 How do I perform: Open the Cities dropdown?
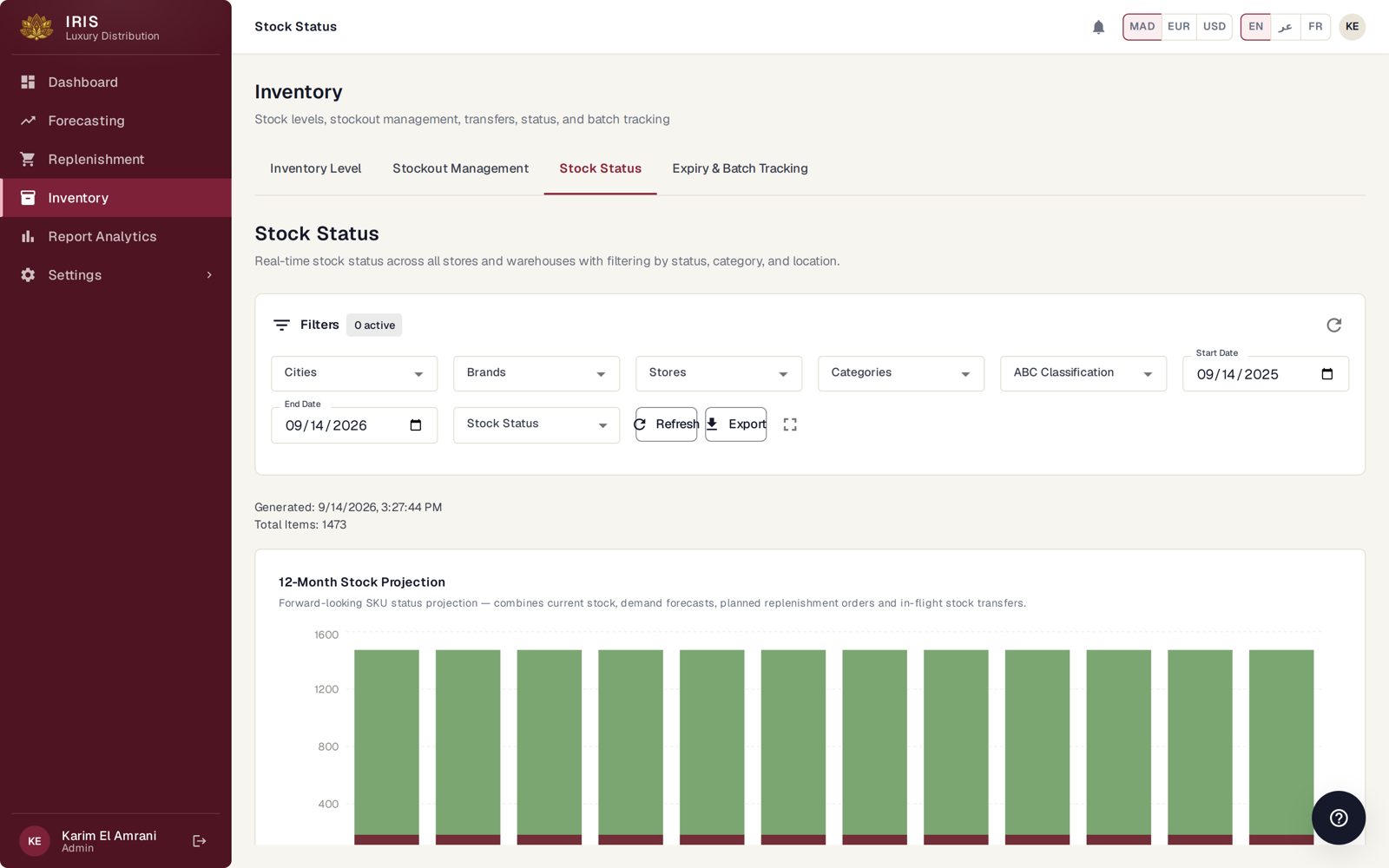pos(354,373)
